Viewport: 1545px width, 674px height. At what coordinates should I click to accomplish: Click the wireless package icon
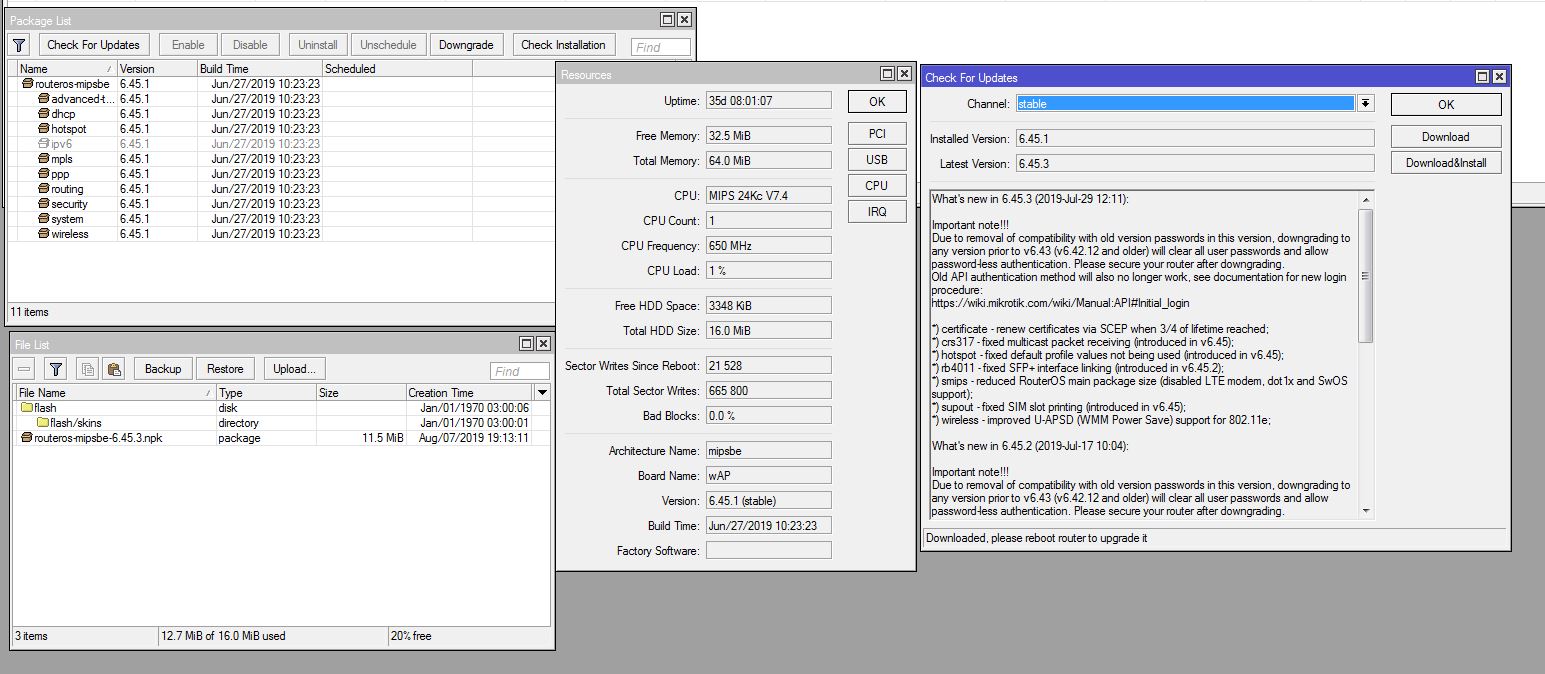(x=44, y=234)
